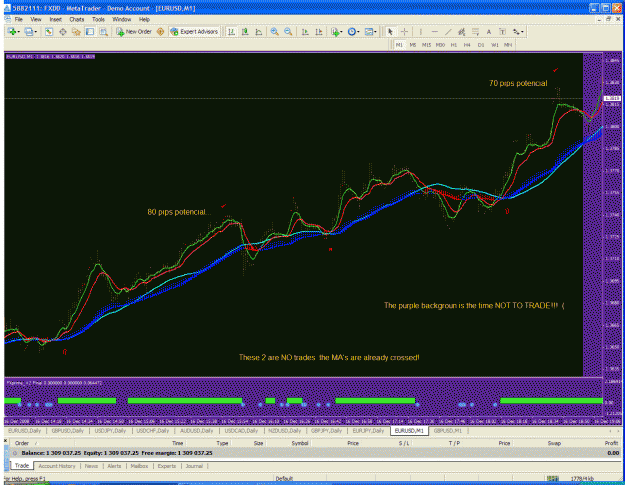The image size is (625, 485).
Task: Click the zoom in magnifier
Action: tap(275, 31)
